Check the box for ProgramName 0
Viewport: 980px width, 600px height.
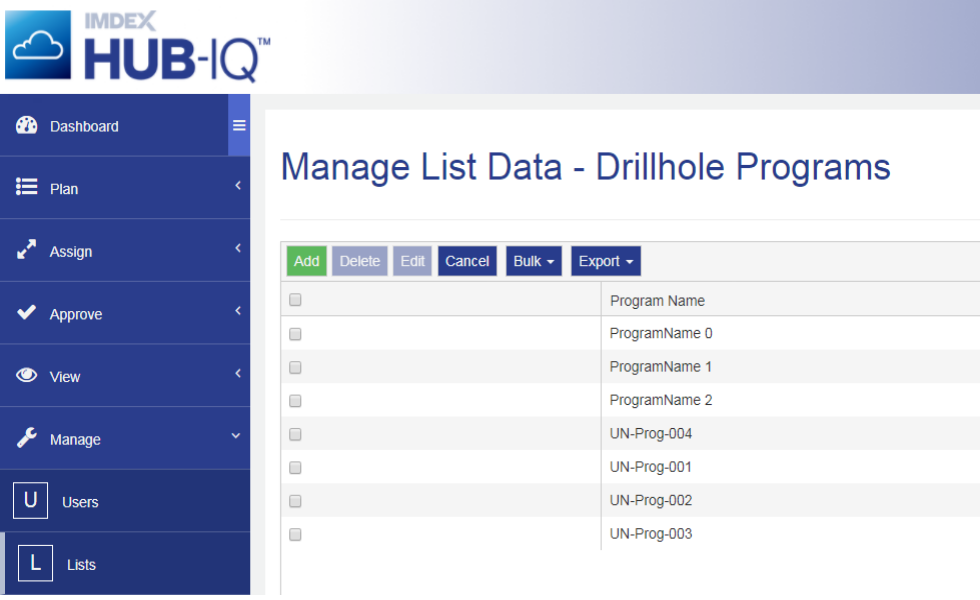(295, 334)
